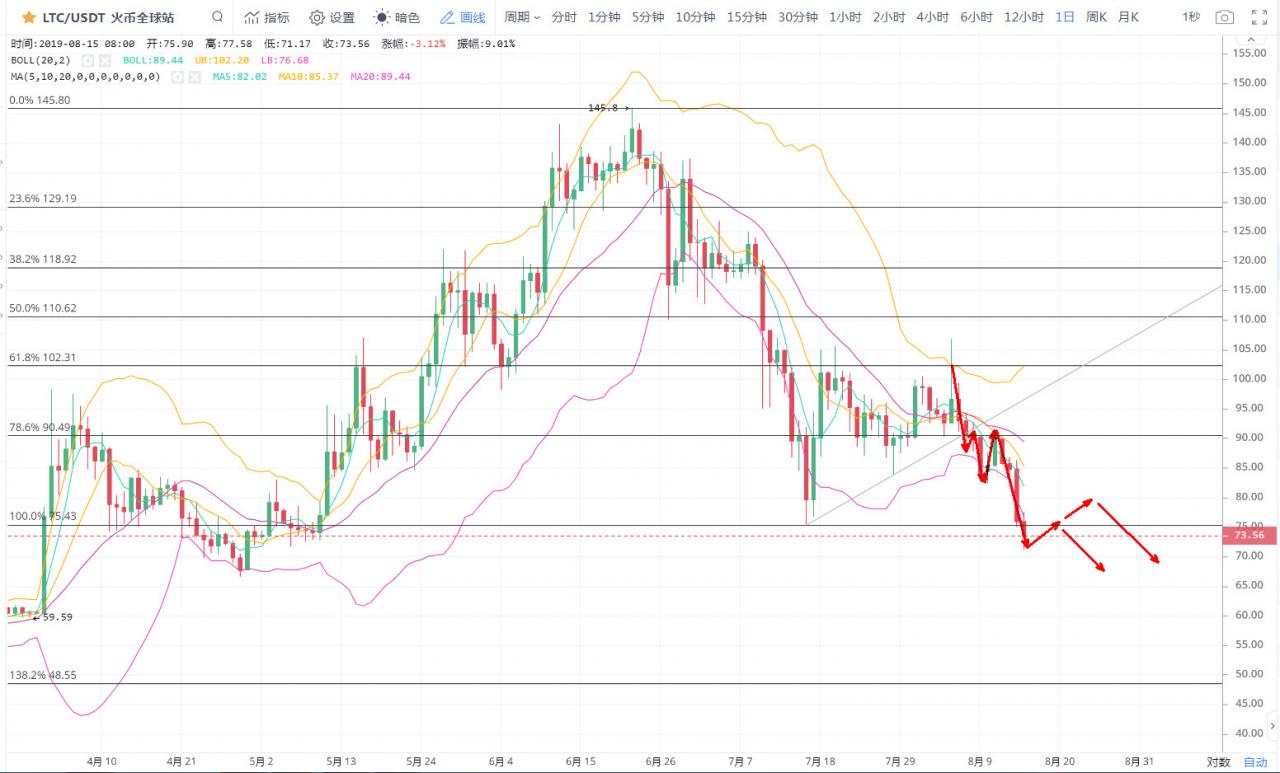Click the 155.00 level on price axis

[1250, 53]
